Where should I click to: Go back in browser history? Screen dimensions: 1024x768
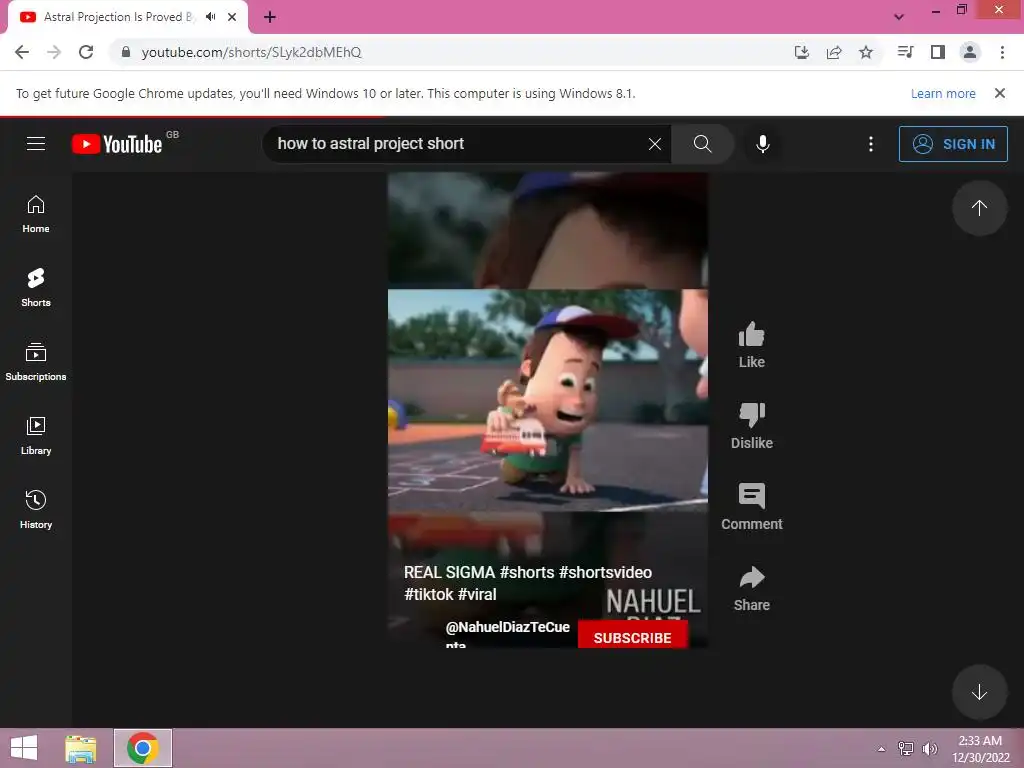[x=22, y=52]
